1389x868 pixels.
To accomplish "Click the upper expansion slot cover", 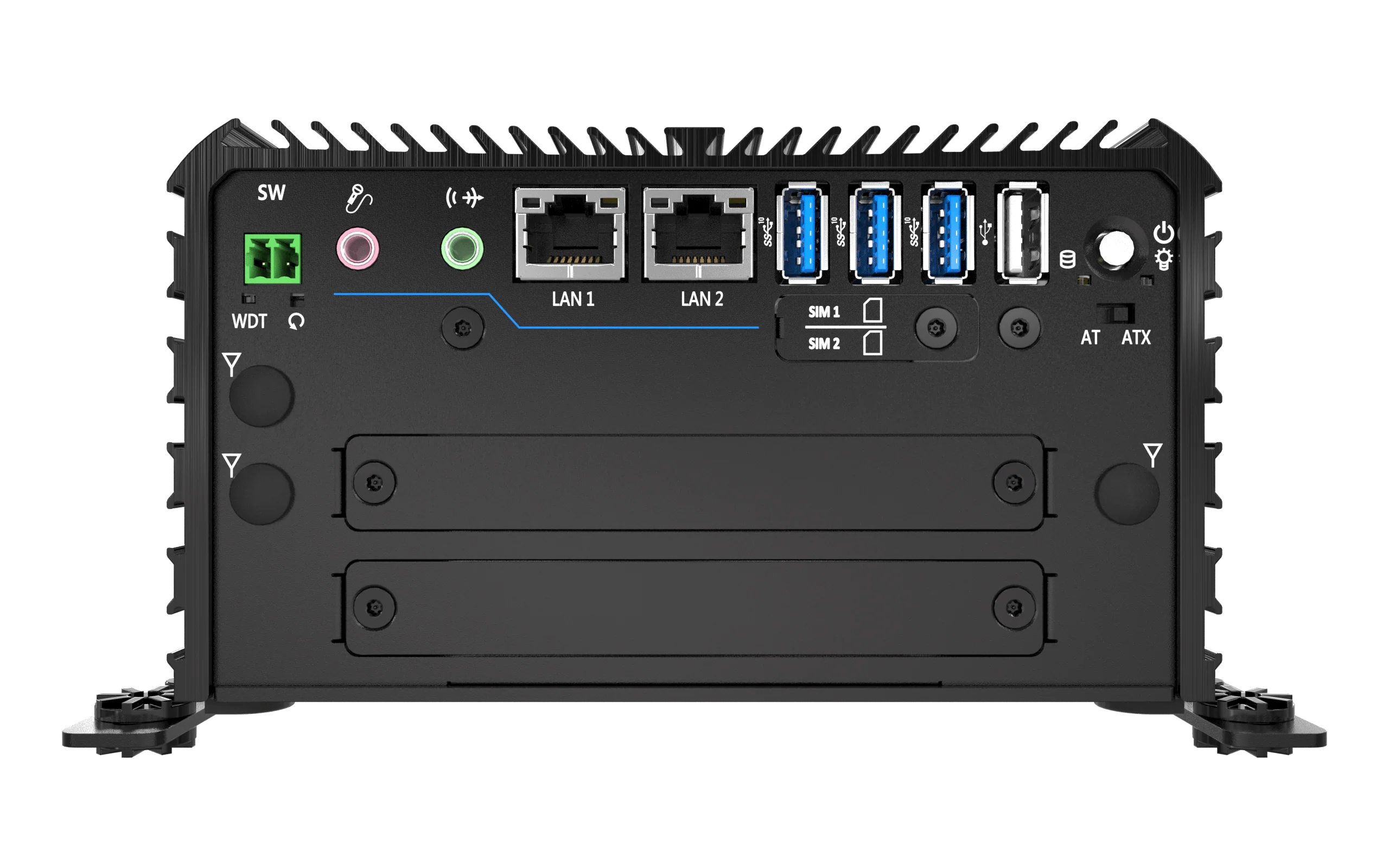I will pyautogui.click(x=694, y=482).
